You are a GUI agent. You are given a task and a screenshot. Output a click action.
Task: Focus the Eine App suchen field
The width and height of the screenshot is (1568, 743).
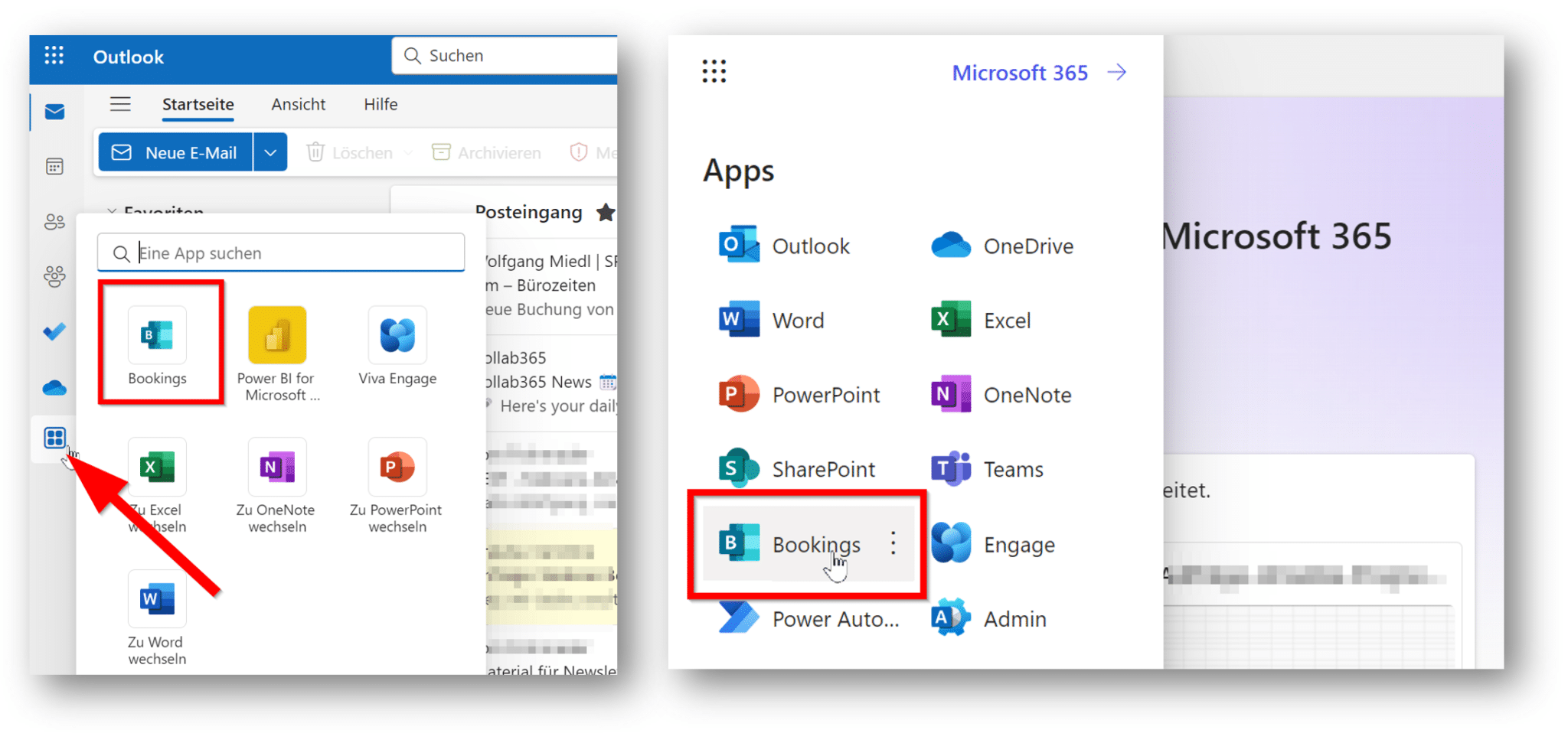[x=281, y=253]
